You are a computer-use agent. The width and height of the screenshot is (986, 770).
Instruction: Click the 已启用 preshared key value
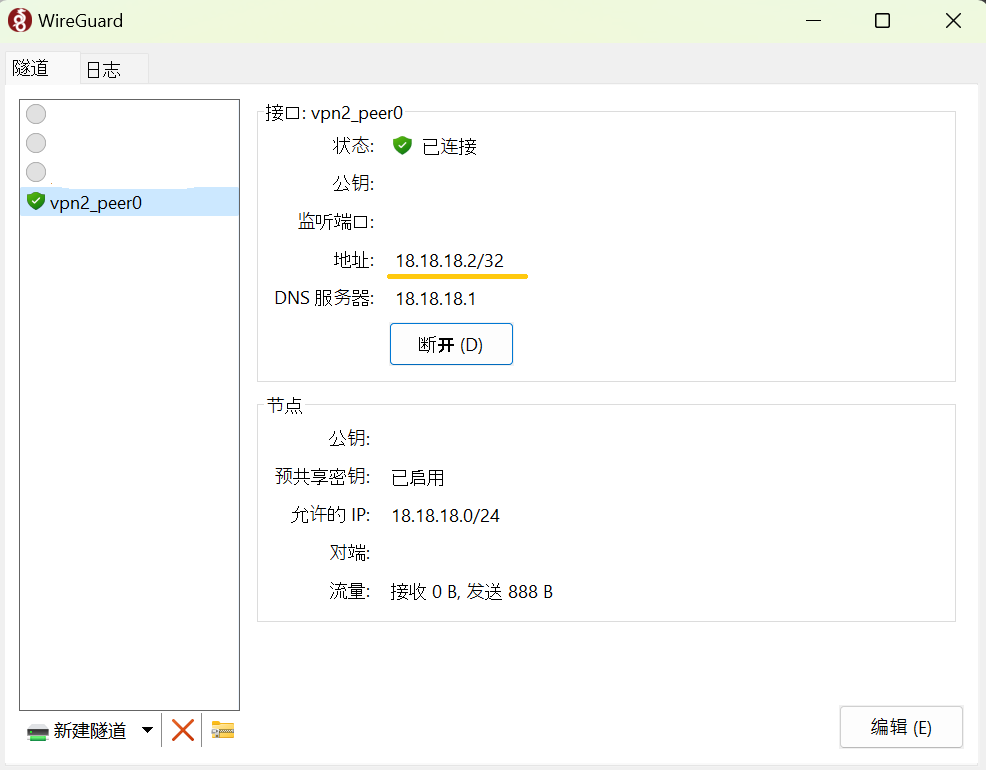(x=418, y=478)
